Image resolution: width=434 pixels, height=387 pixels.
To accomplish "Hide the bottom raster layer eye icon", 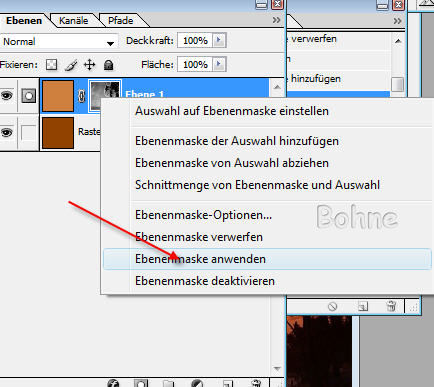I will tap(7, 133).
